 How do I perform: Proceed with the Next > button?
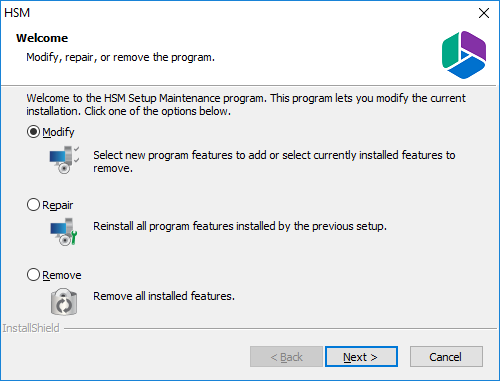(361, 357)
